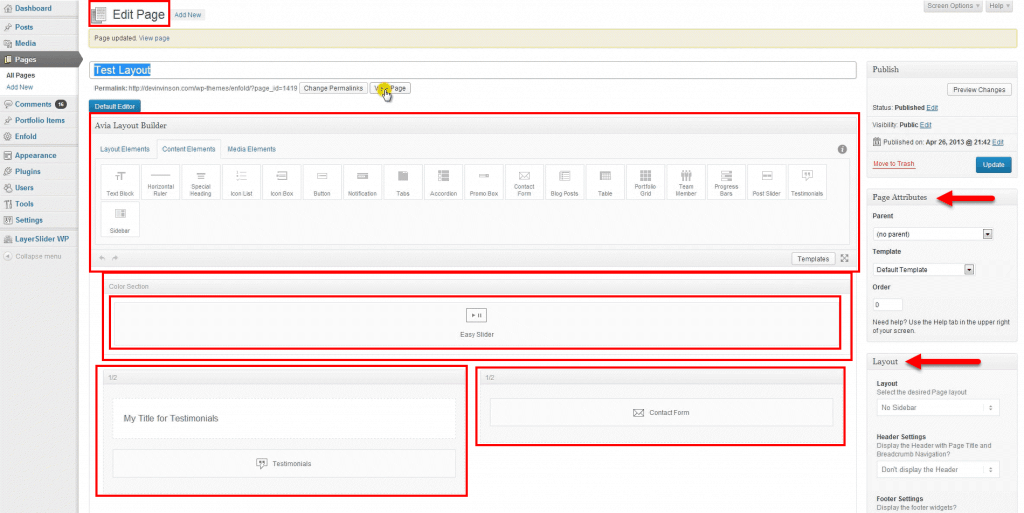Open the Header Settings dropdown

point(936,469)
